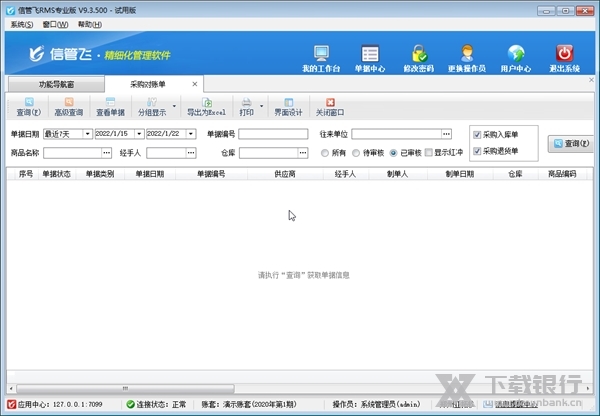Open end date 2022/1/22 picker arrow
600x416 pixels.
point(191,134)
